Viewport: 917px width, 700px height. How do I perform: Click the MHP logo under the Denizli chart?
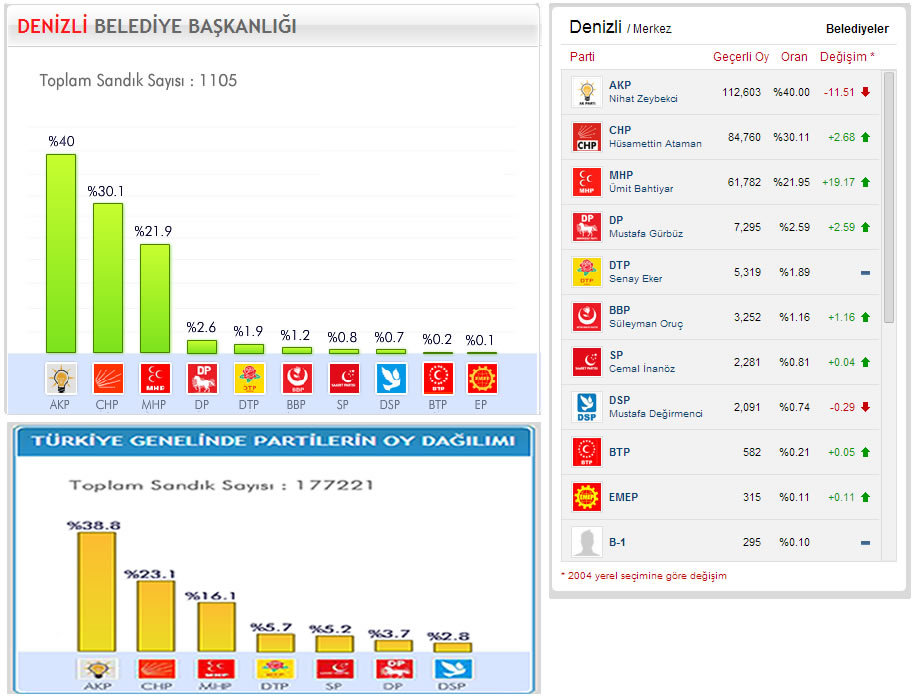pos(155,378)
